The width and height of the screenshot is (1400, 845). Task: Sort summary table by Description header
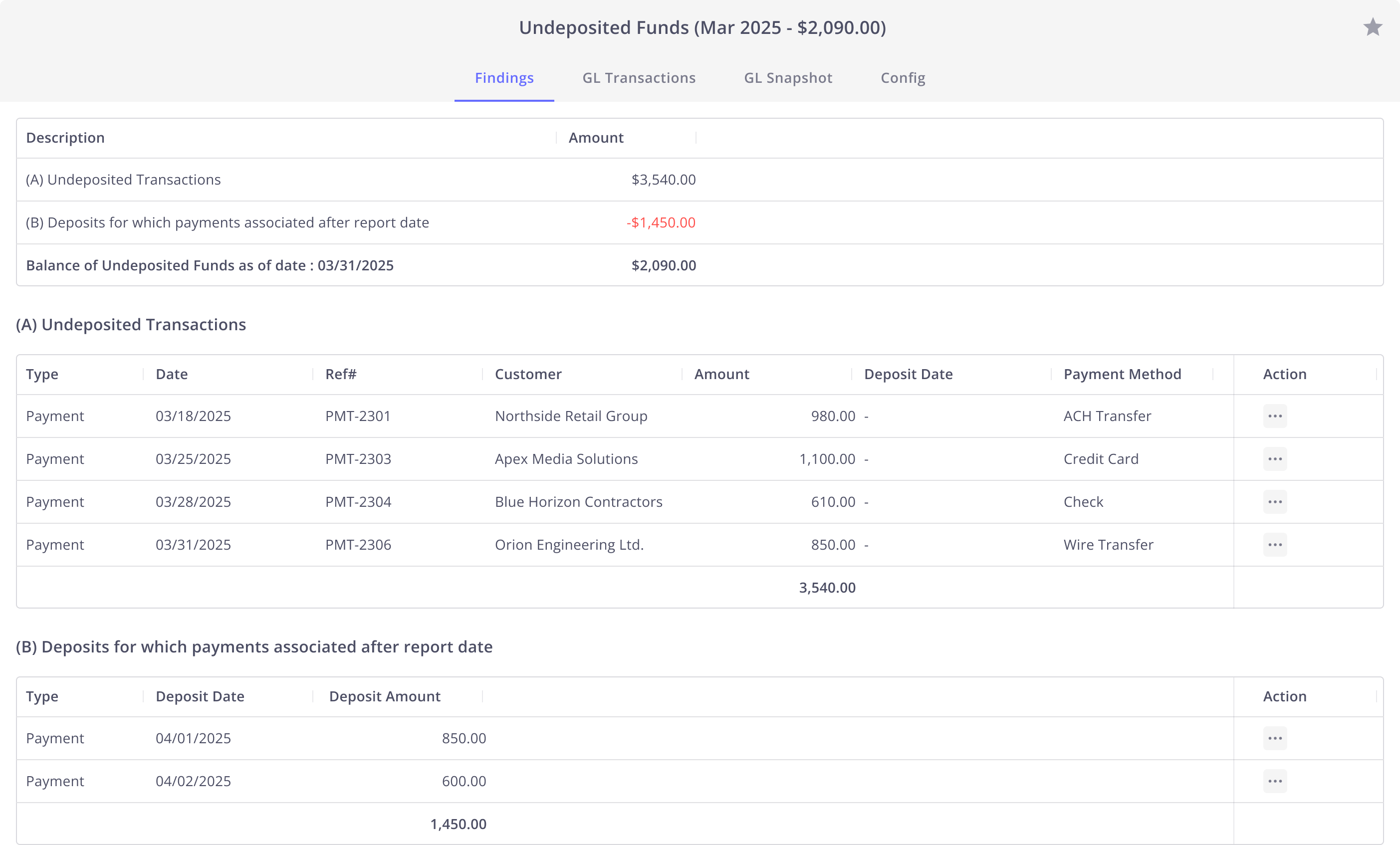tap(65, 138)
